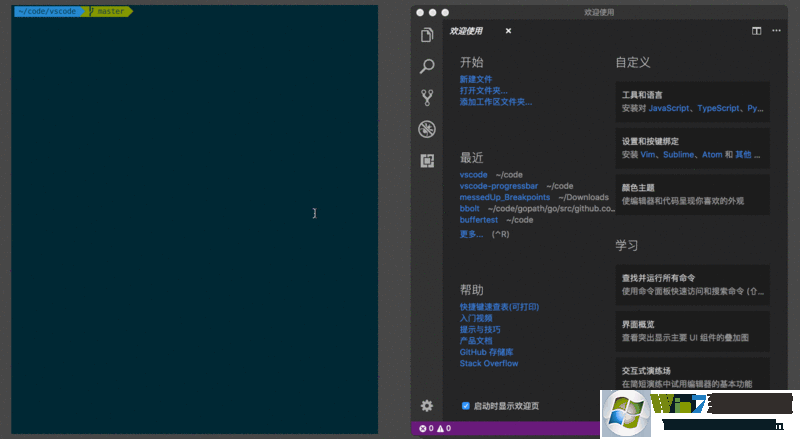Open the Debug view in activity bar
Screen dimensions: 800x439
point(427,129)
